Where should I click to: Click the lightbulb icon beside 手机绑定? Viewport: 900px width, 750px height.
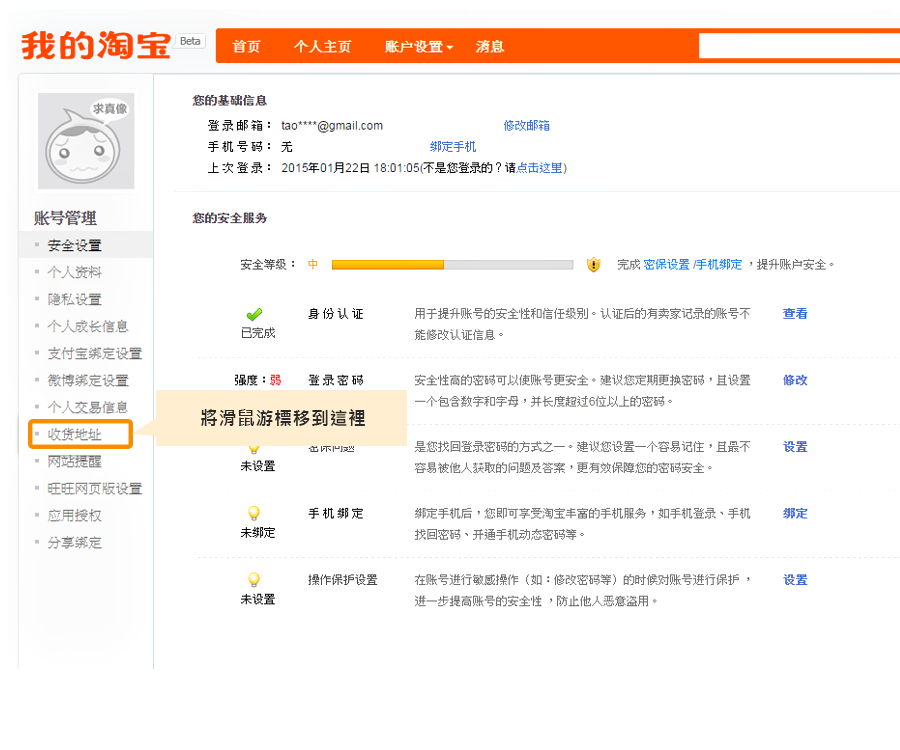pyautogui.click(x=254, y=513)
